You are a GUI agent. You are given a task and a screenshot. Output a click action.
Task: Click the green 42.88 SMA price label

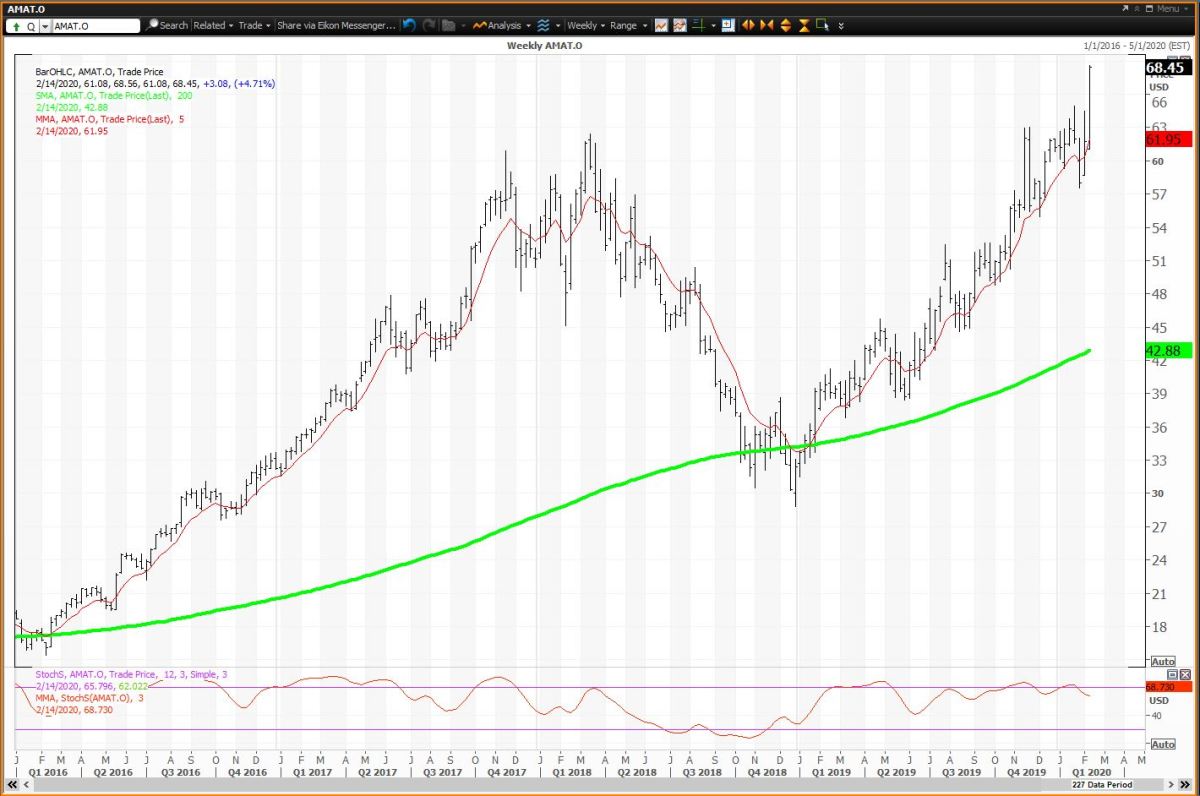[1166, 351]
